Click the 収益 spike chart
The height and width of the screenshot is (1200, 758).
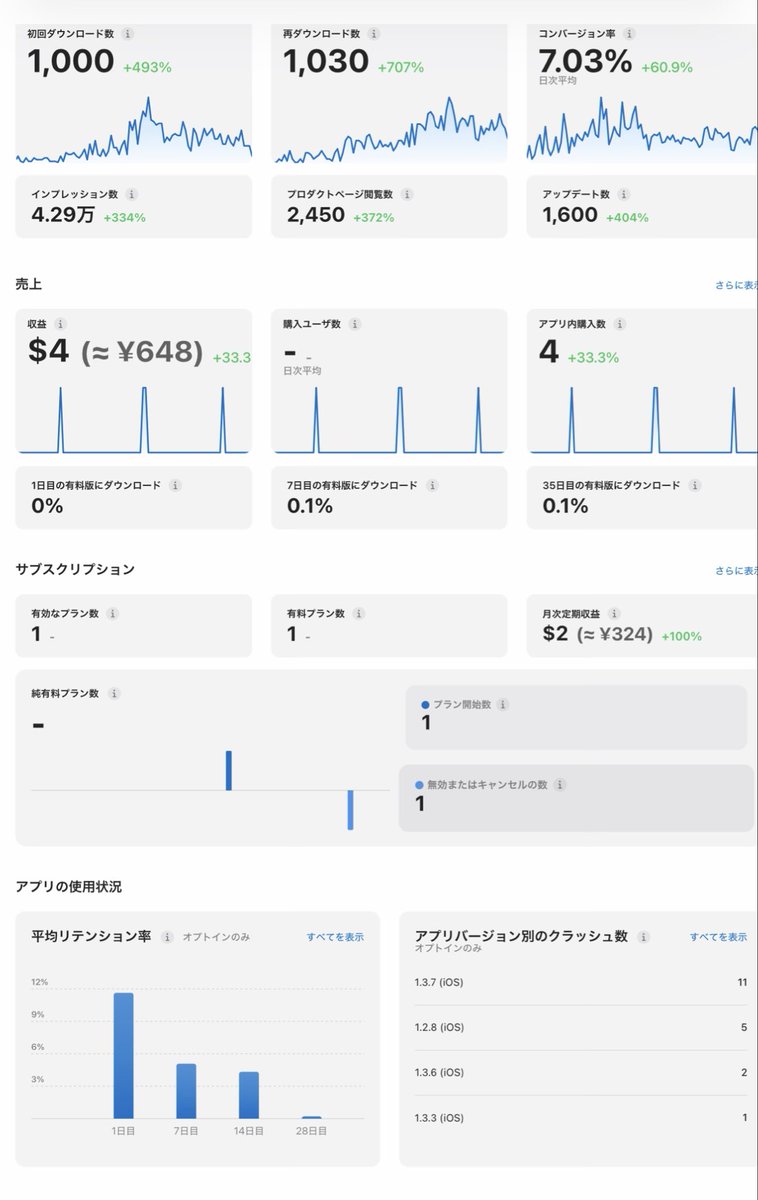point(134,420)
